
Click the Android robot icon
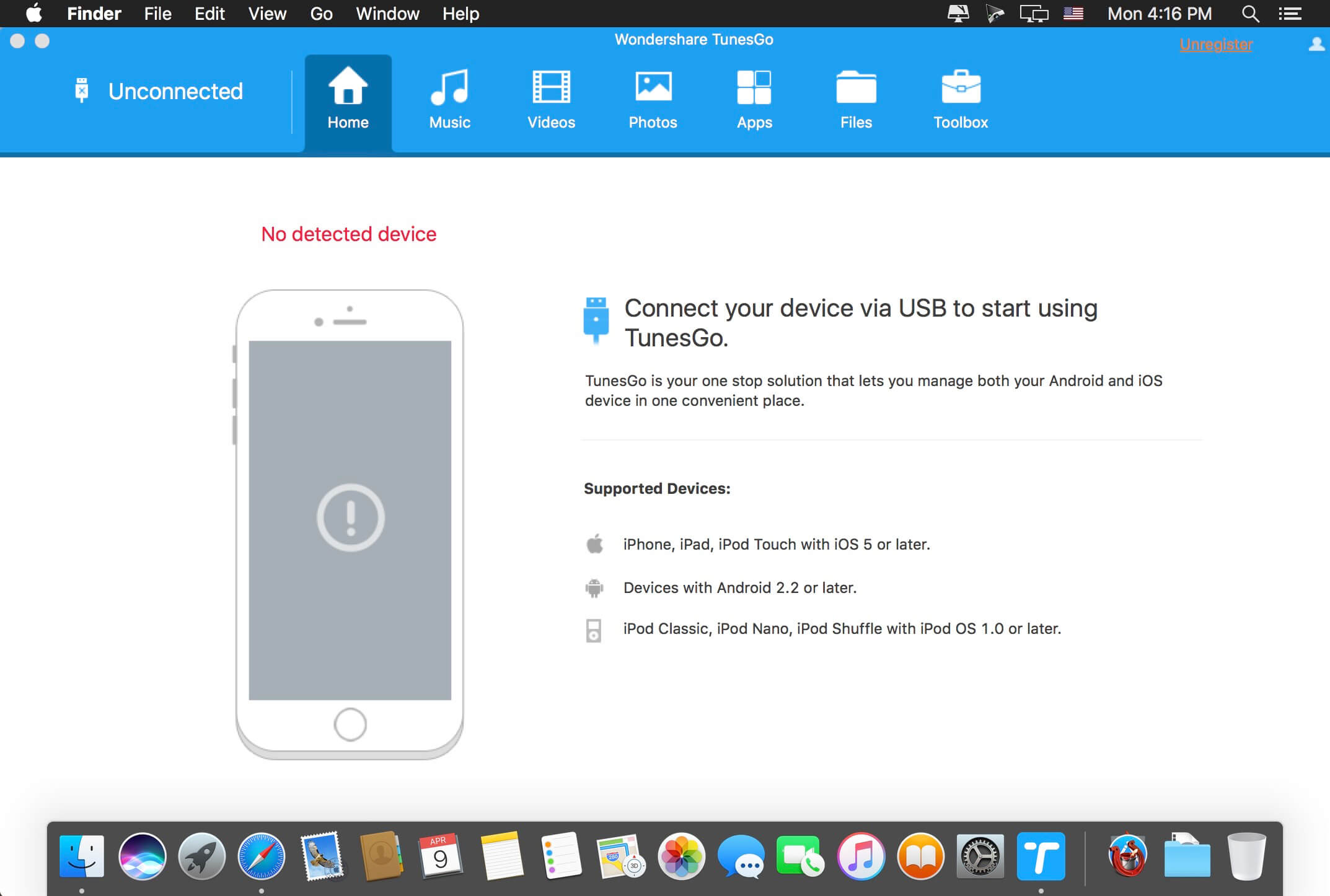pos(594,587)
